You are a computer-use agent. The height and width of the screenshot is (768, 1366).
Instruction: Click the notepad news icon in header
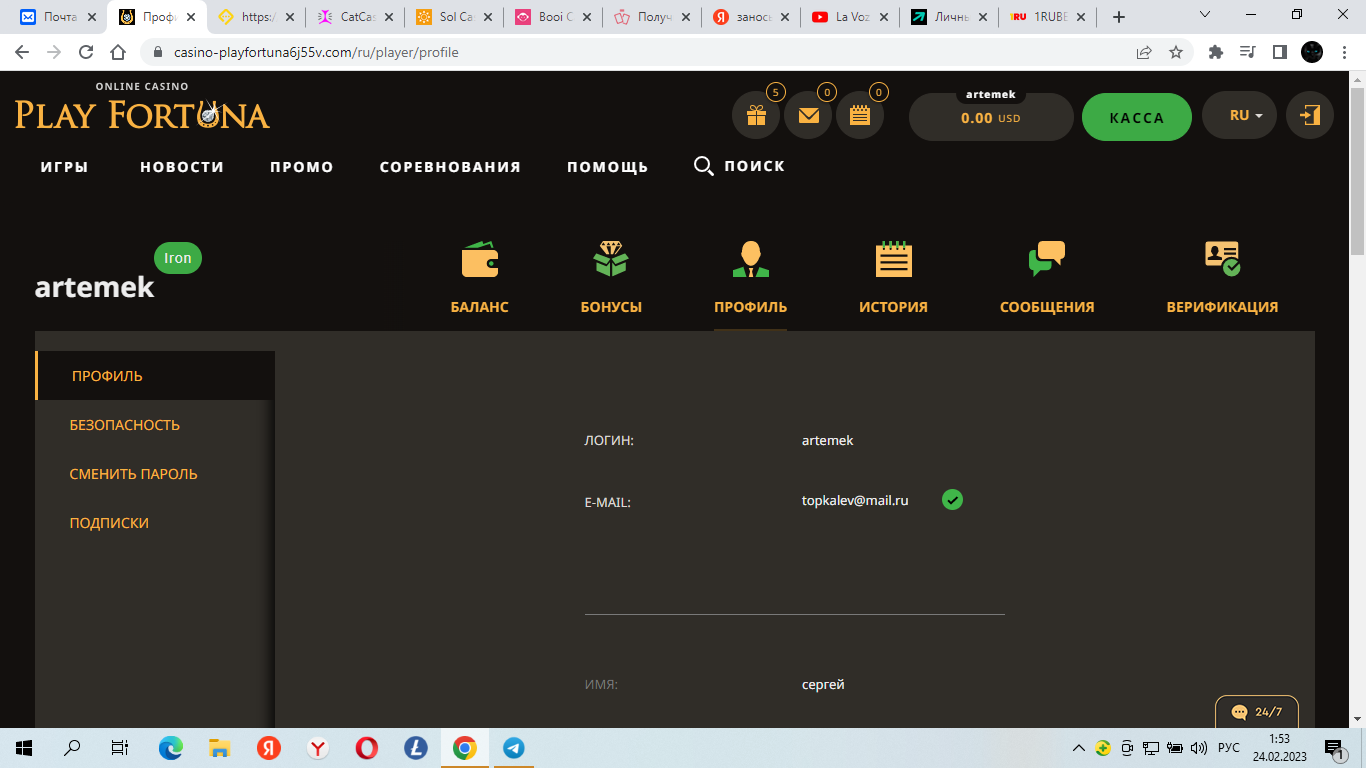coord(859,116)
